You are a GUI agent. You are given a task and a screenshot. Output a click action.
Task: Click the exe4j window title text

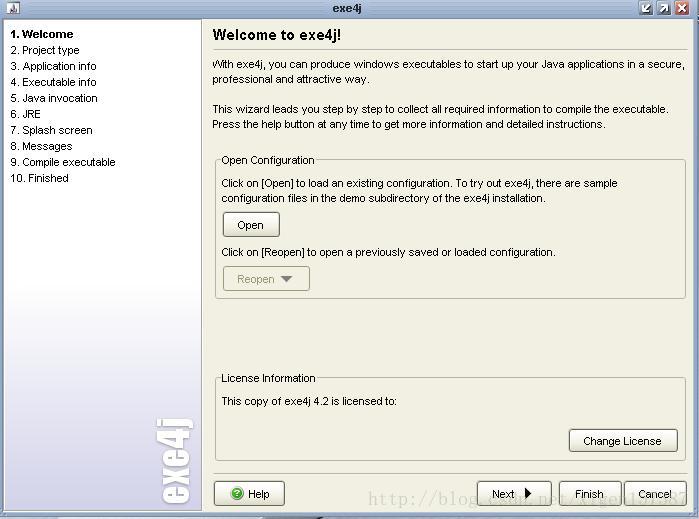(x=347, y=8)
